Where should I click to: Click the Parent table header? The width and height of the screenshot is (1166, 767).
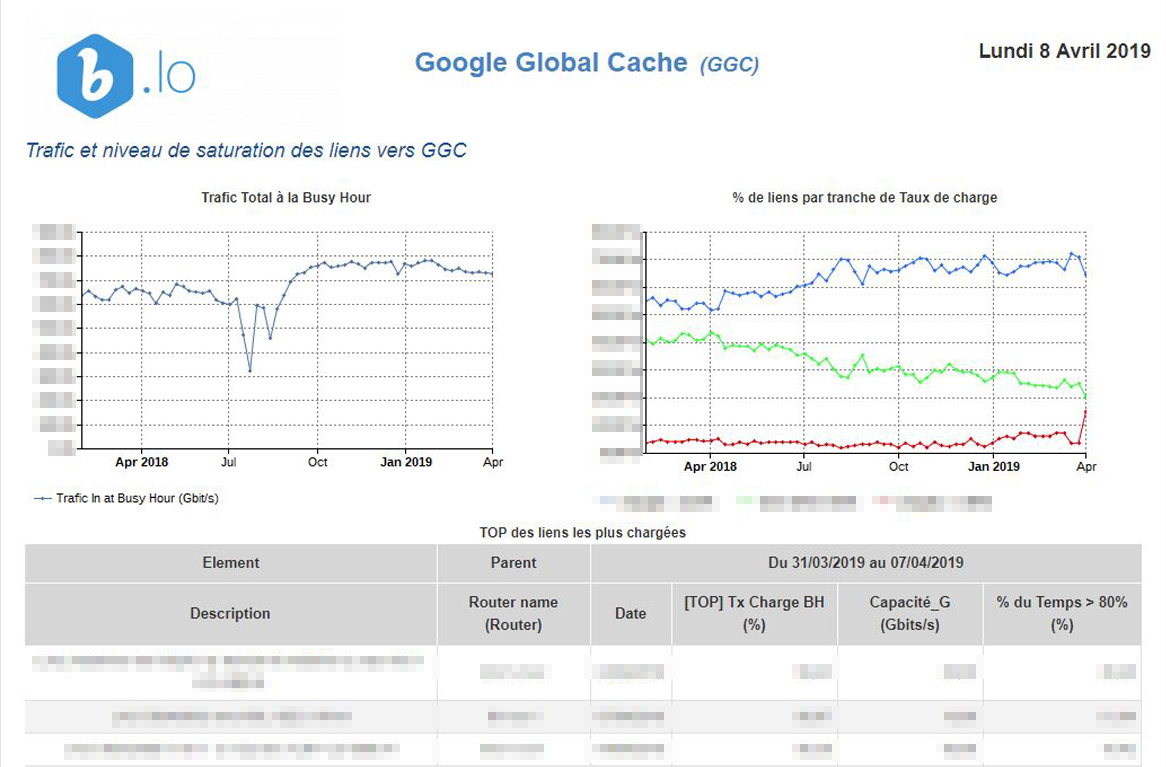tap(513, 563)
